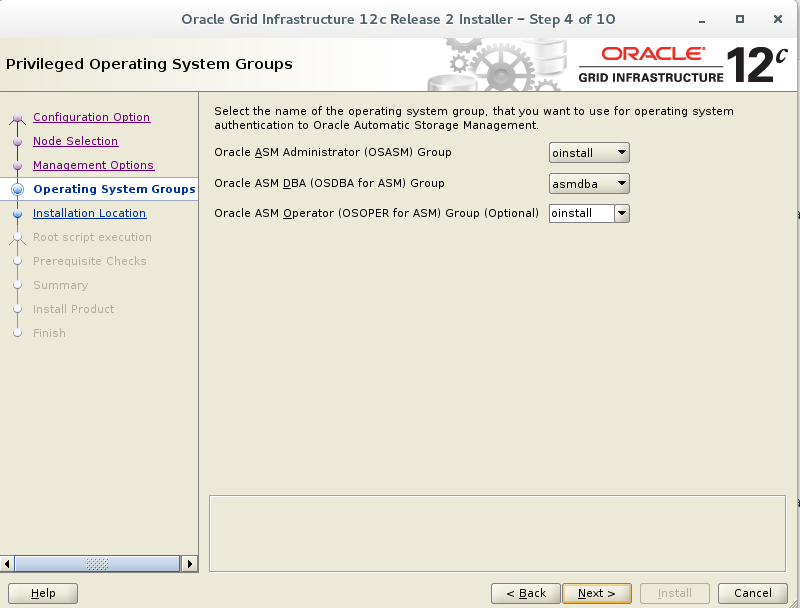Screen dimensions: 800x608
Task: Click the Management Options step bullet
Action: tap(17, 165)
